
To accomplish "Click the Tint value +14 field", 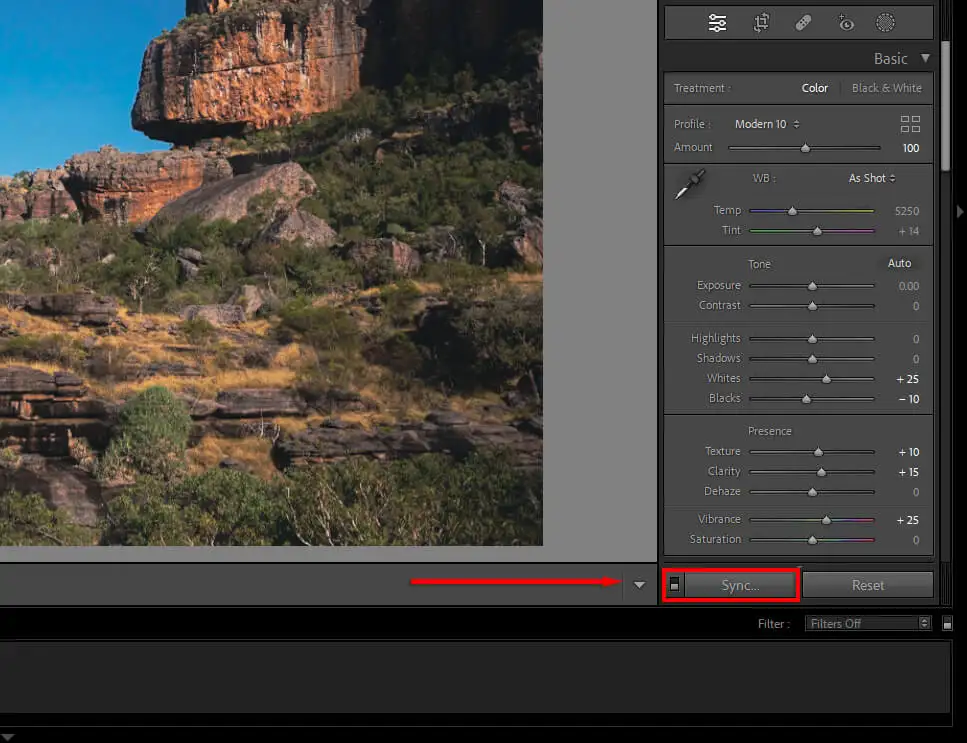I will tap(908, 231).
